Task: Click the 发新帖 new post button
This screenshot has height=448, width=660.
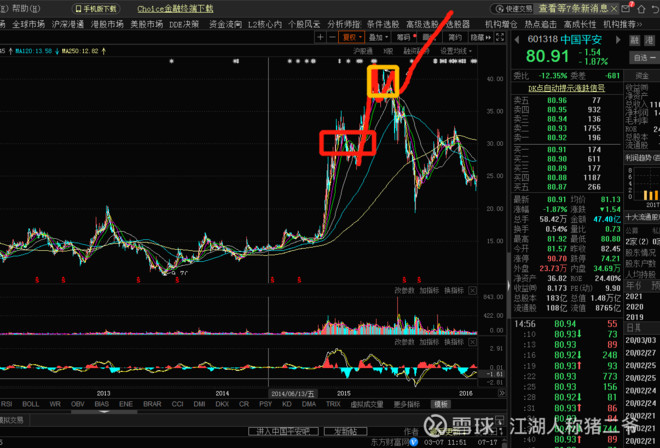Action: [x=345, y=431]
